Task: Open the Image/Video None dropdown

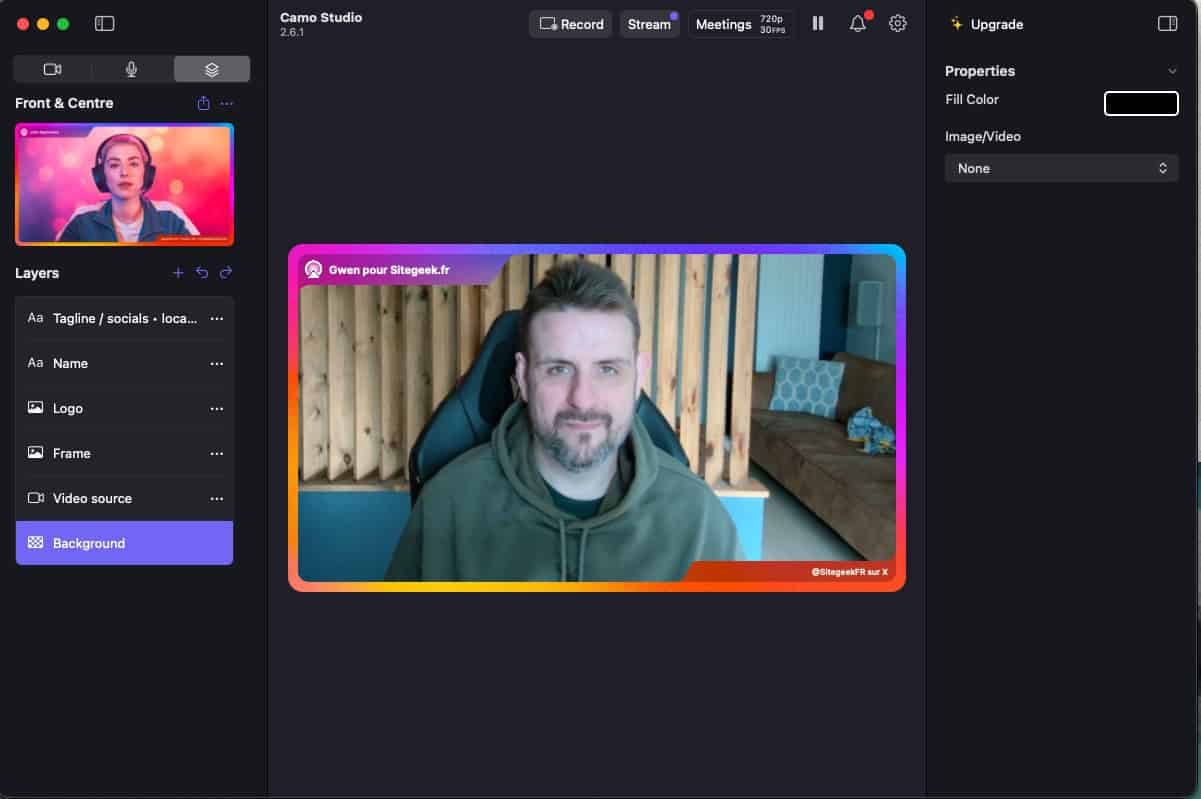Action: coord(1061,168)
